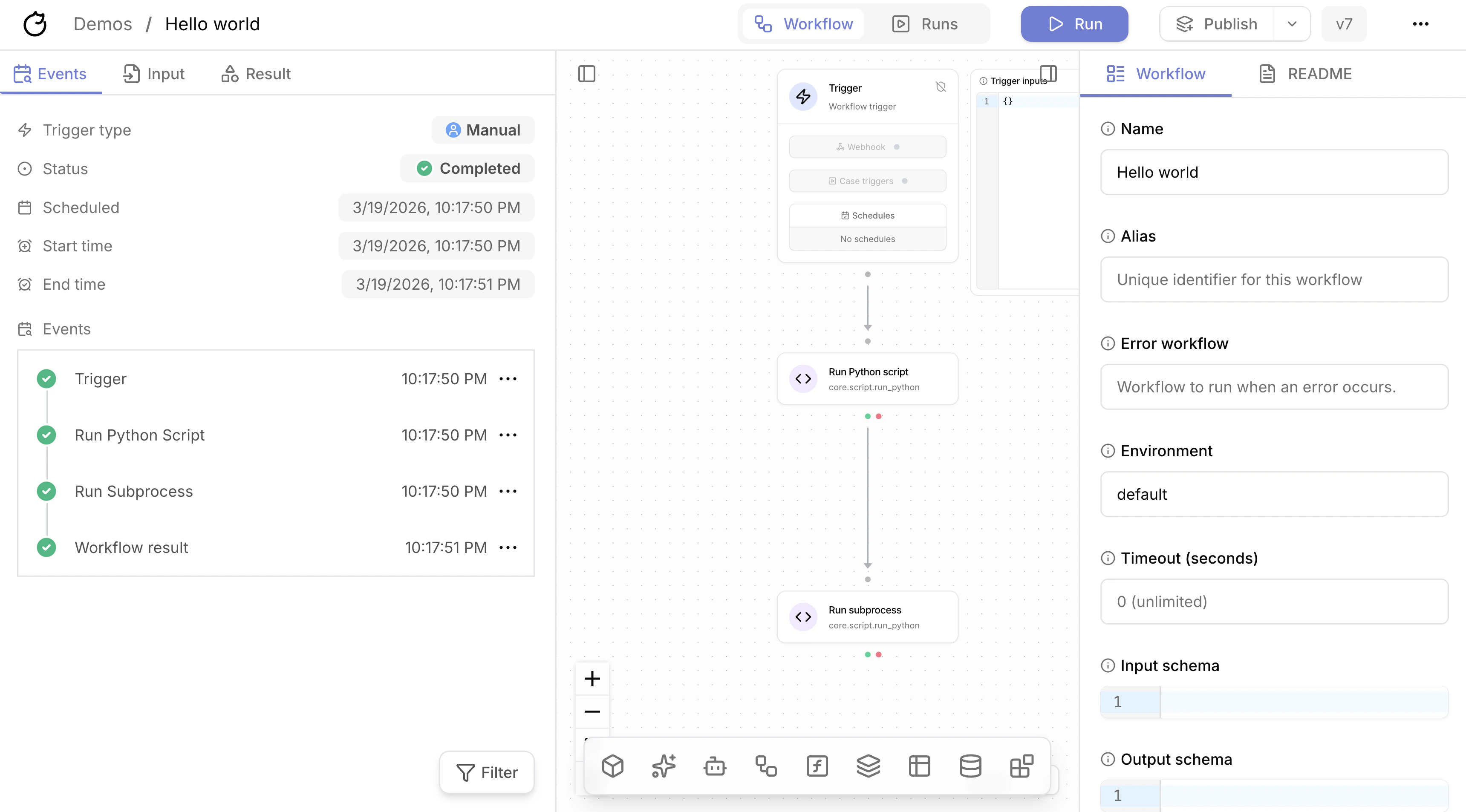
Task: Click the components icon at the toolbar's right end
Action: [1022, 766]
